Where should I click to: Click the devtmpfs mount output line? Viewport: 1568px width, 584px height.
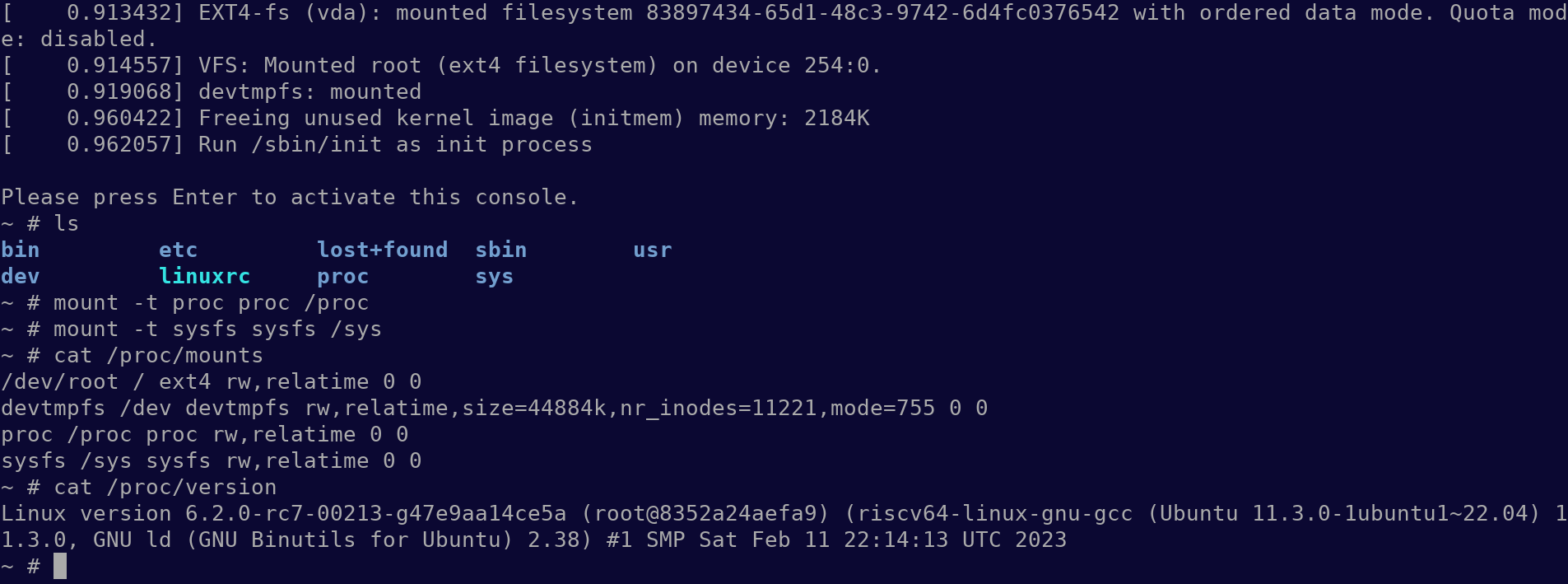(494, 408)
